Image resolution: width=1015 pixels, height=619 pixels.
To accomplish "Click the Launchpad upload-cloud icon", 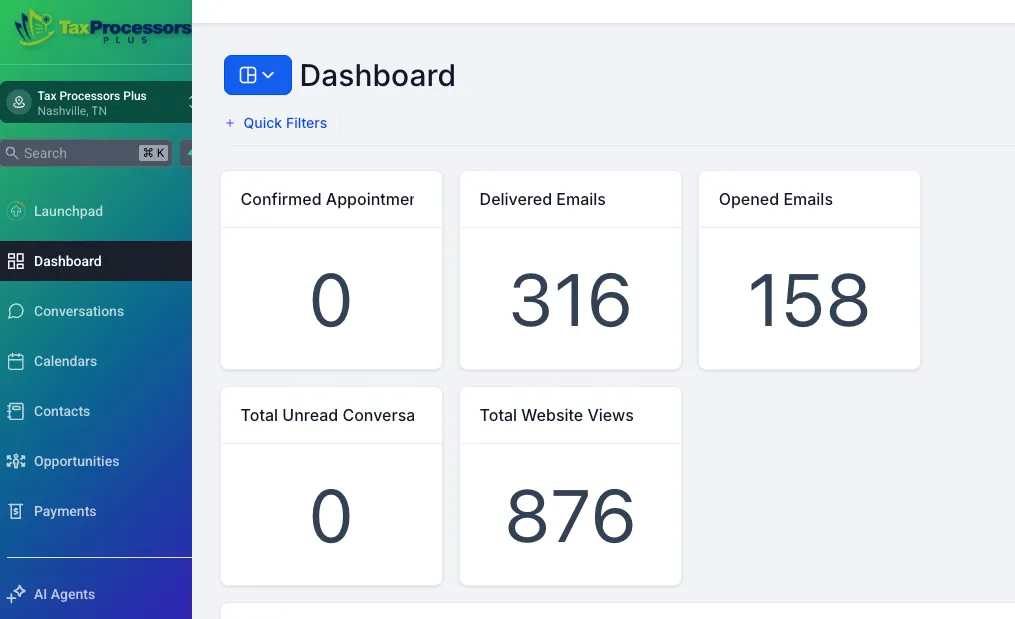I will pos(16,211).
